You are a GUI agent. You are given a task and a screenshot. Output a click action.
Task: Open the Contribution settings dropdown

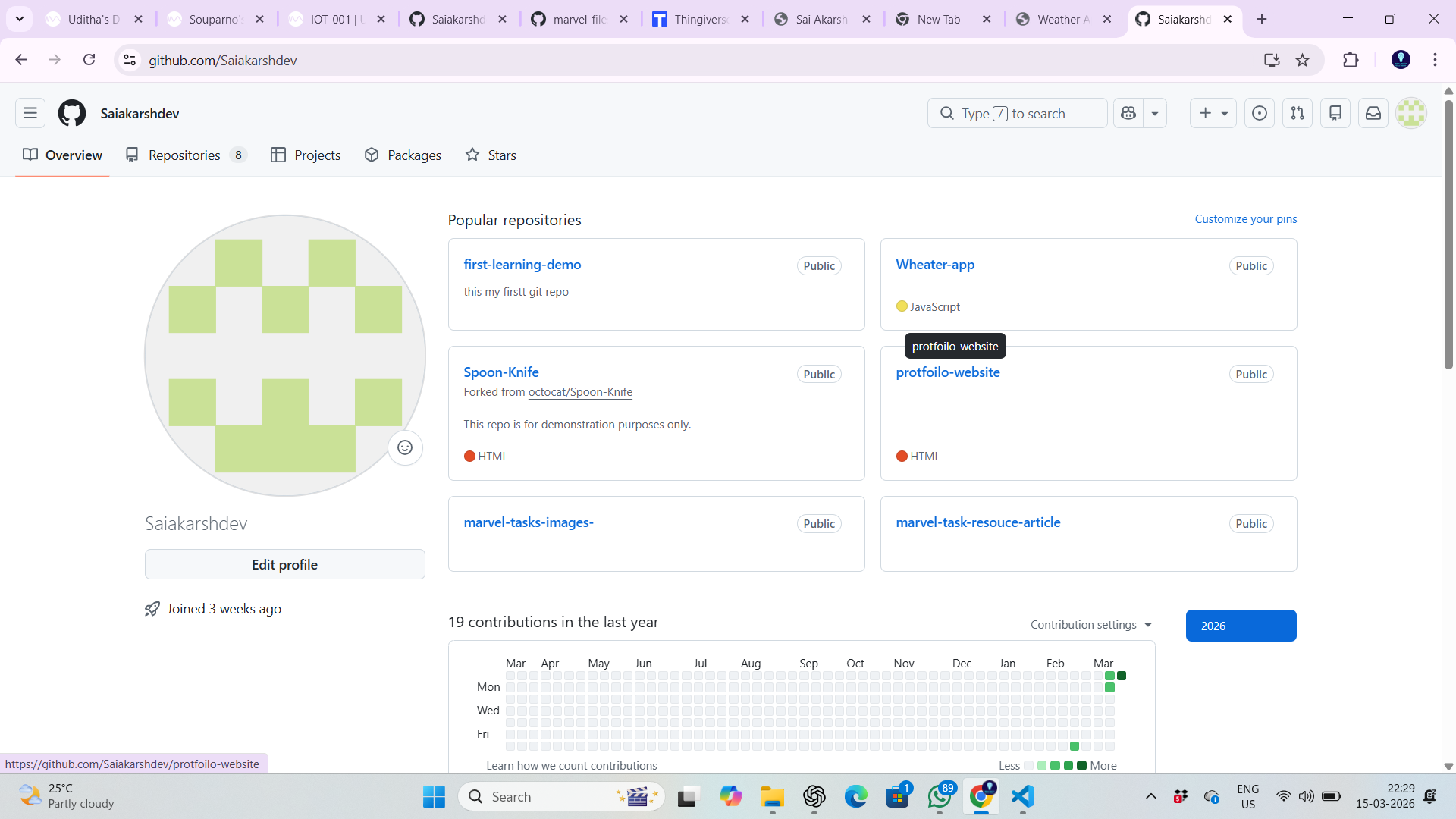click(x=1090, y=625)
